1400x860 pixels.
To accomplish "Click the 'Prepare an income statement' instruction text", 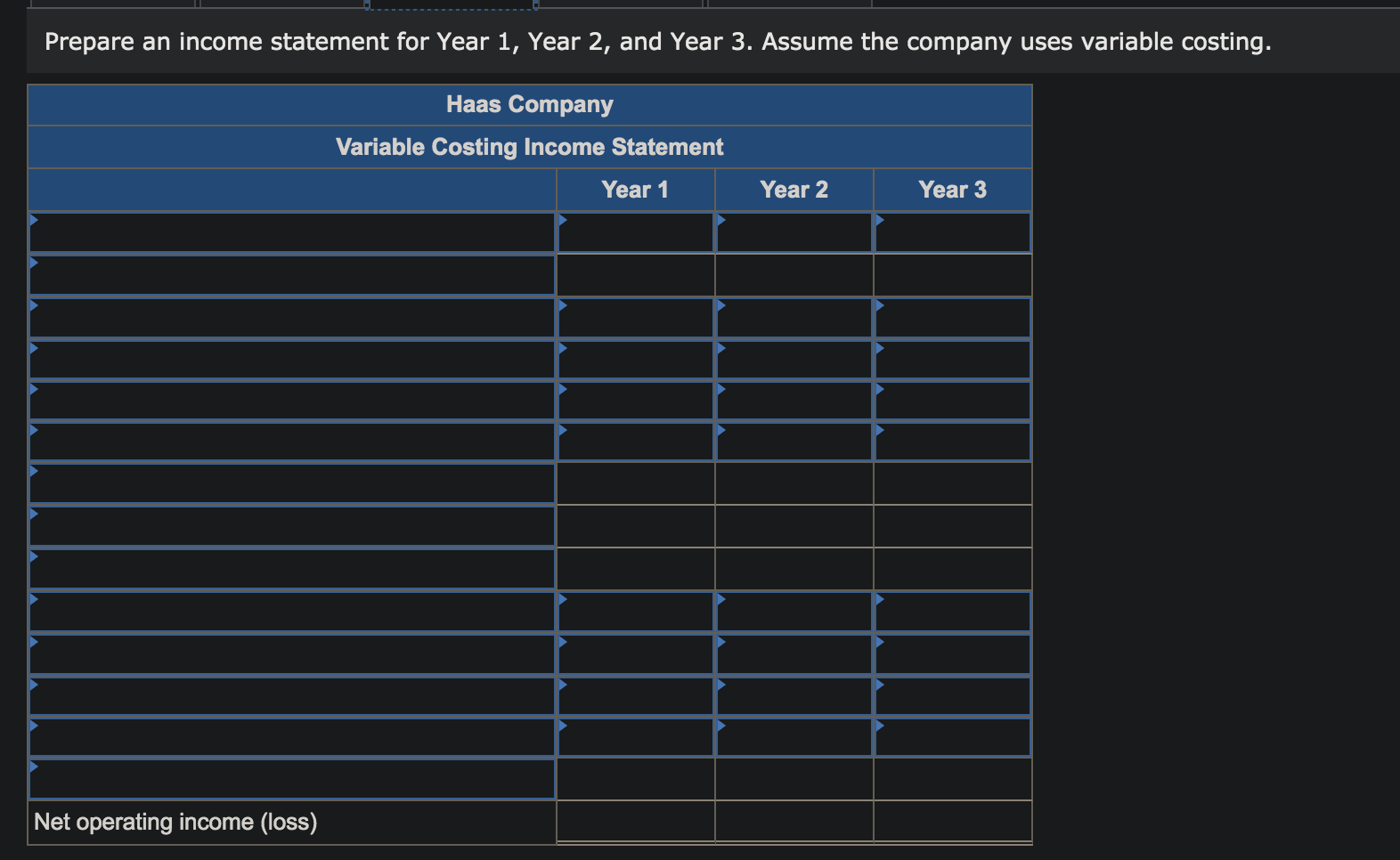I will coord(658,42).
